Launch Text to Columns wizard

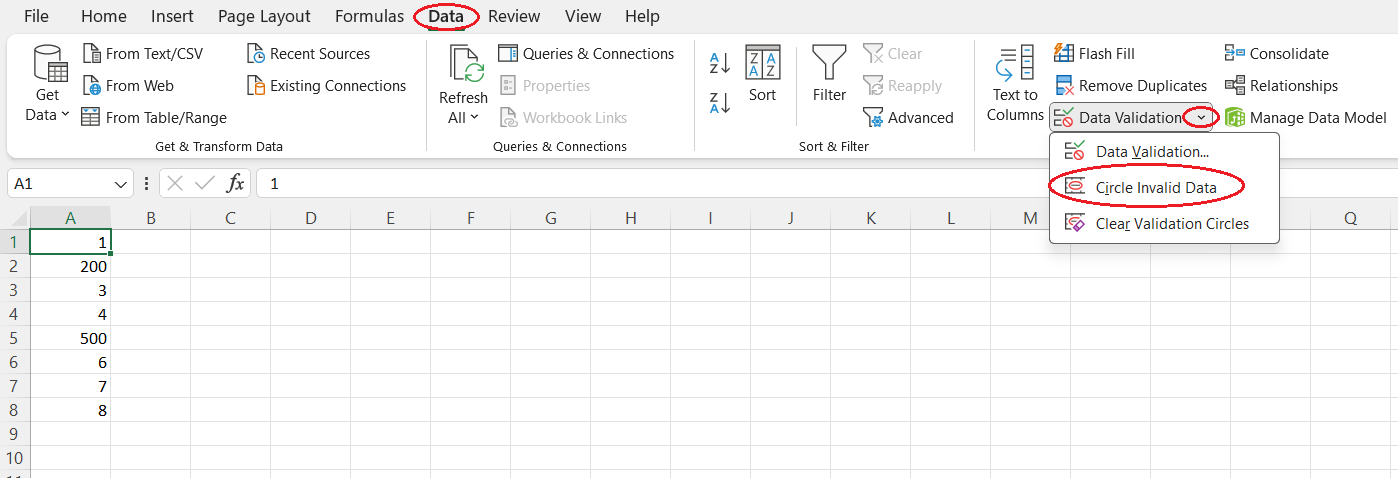1015,84
